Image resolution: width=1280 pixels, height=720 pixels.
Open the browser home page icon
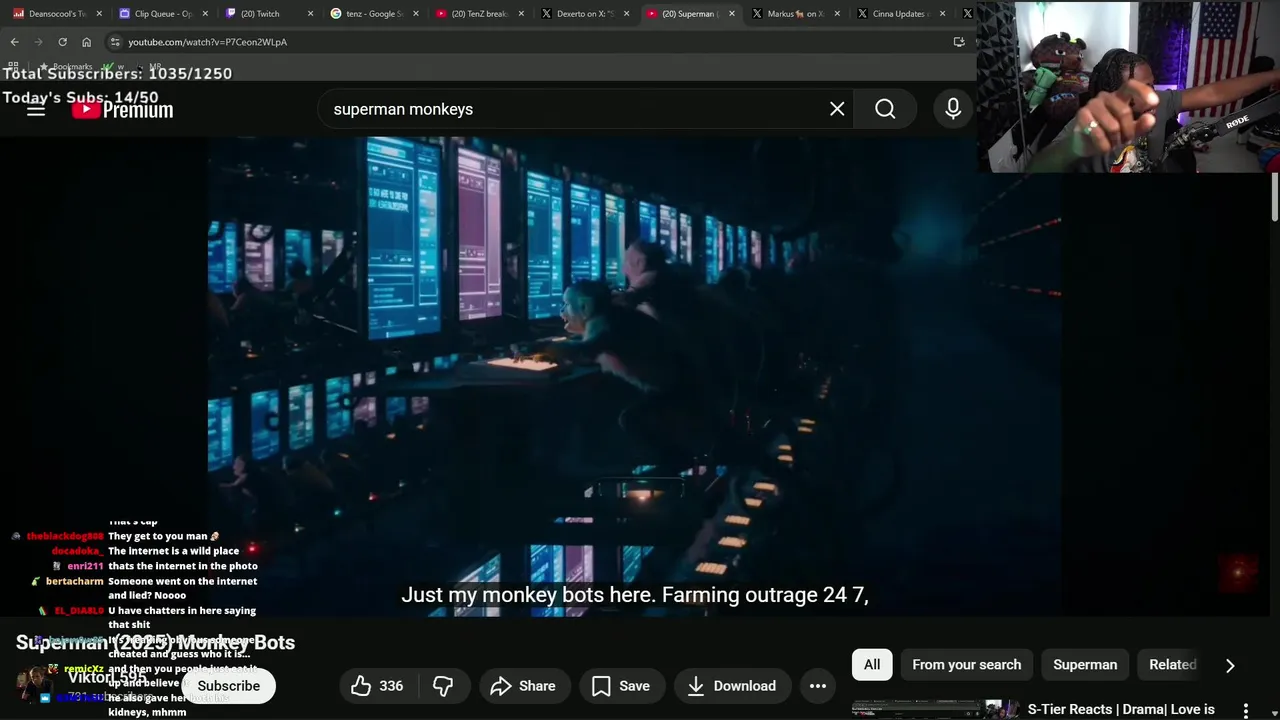coord(86,42)
